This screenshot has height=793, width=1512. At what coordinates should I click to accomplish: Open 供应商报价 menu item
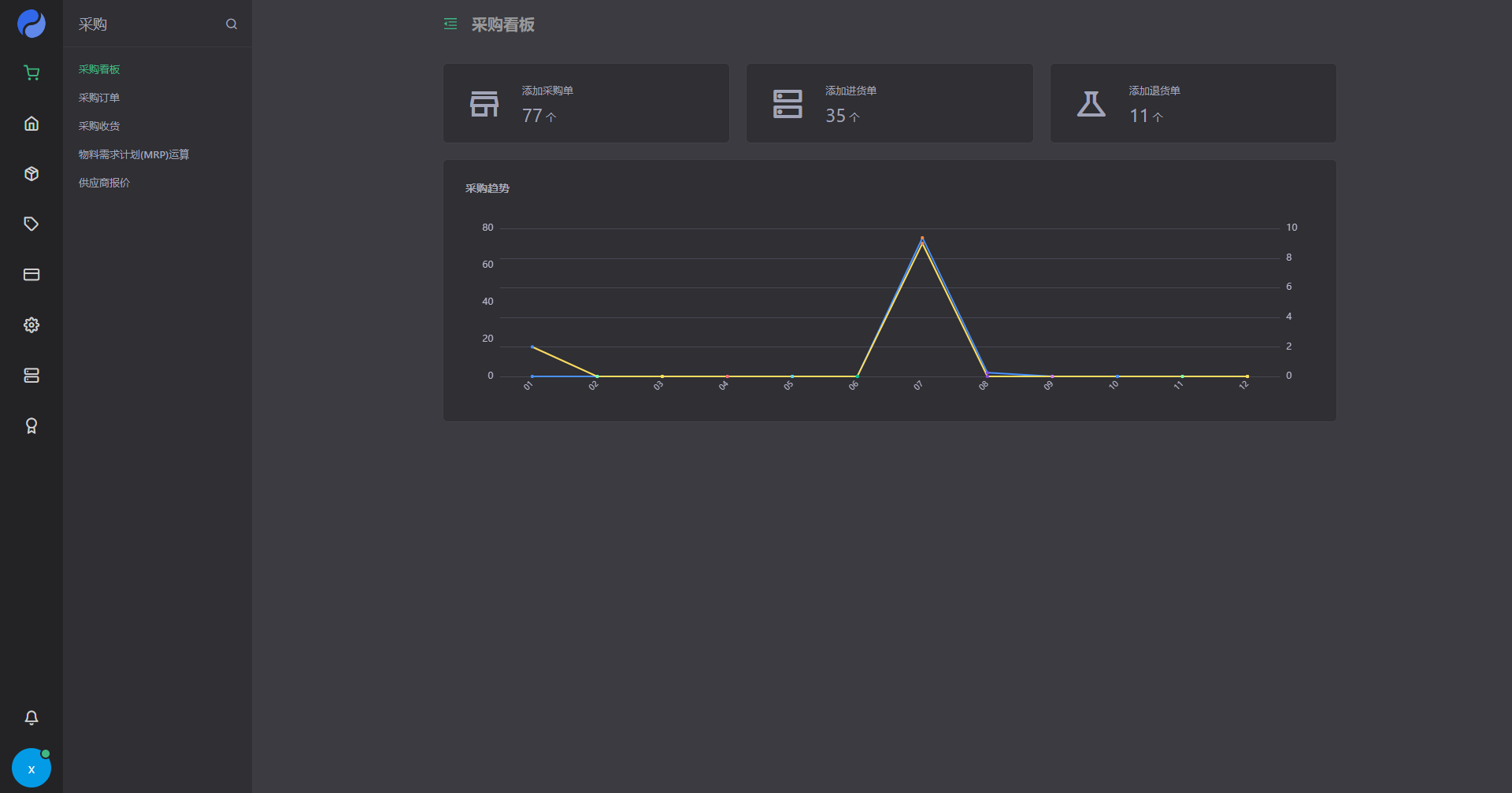[x=104, y=183]
